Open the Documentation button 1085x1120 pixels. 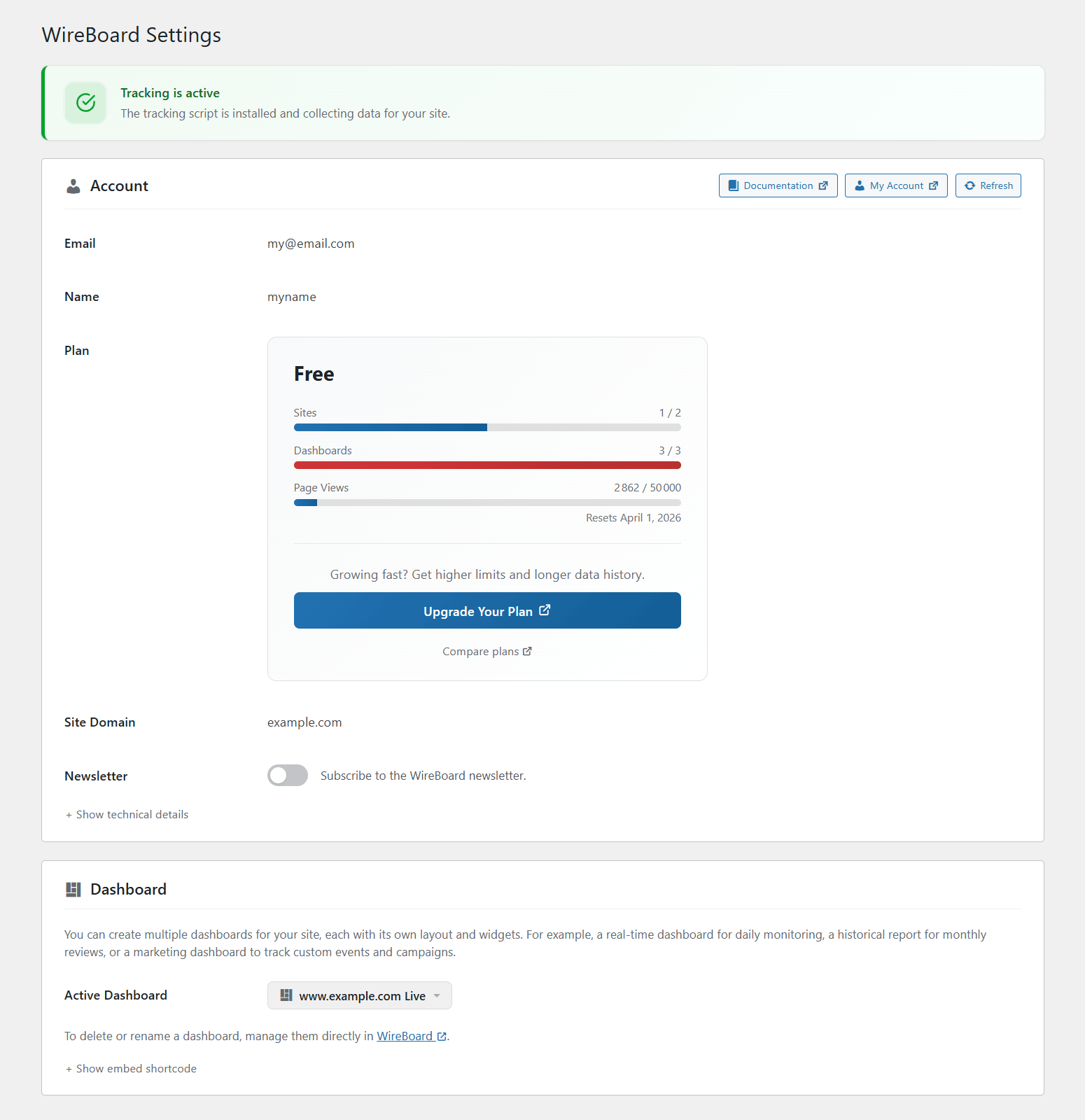tap(778, 185)
